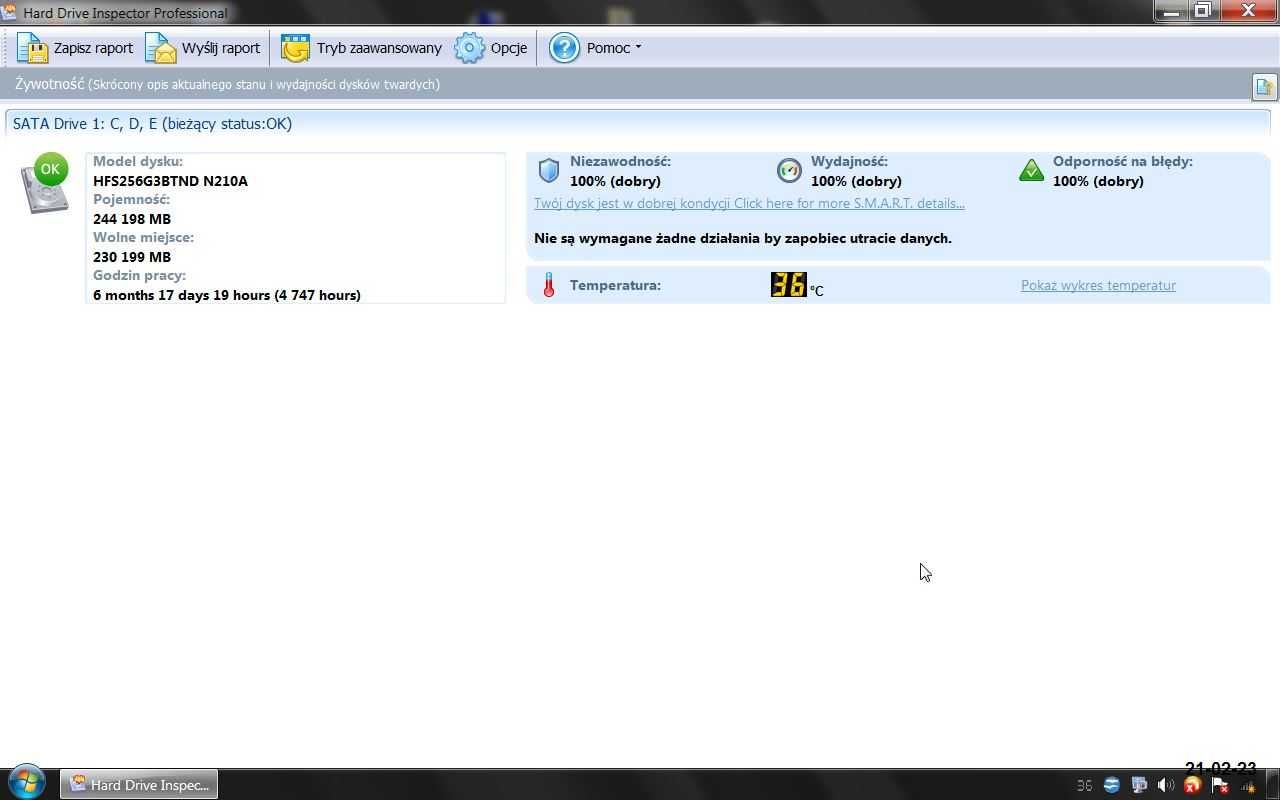Image resolution: width=1280 pixels, height=800 pixels.
Task: Click the report icon at right of Żywotność bar
Action: coord(1264,87)
